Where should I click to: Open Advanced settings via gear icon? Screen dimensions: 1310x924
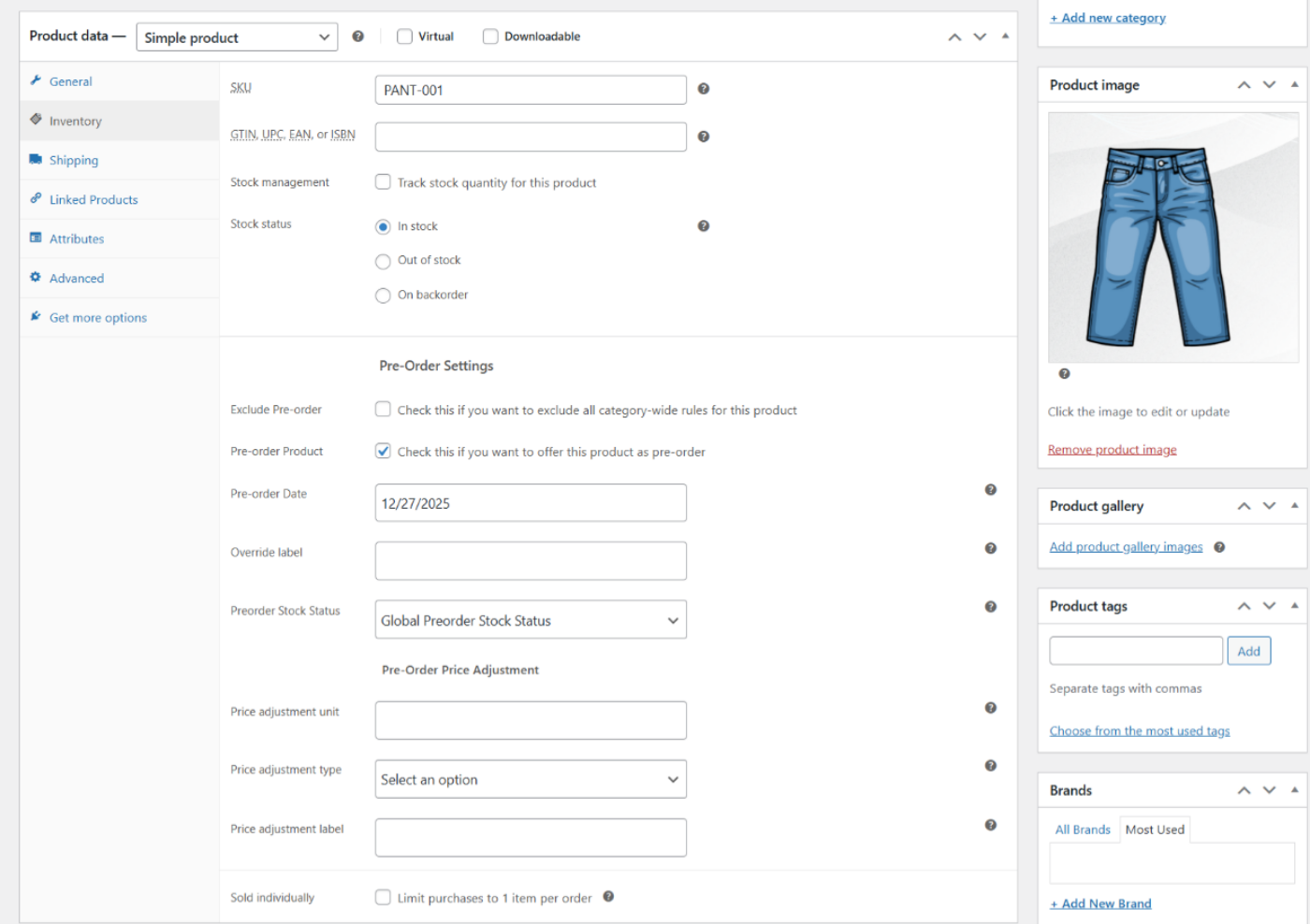tap(35, 278)
